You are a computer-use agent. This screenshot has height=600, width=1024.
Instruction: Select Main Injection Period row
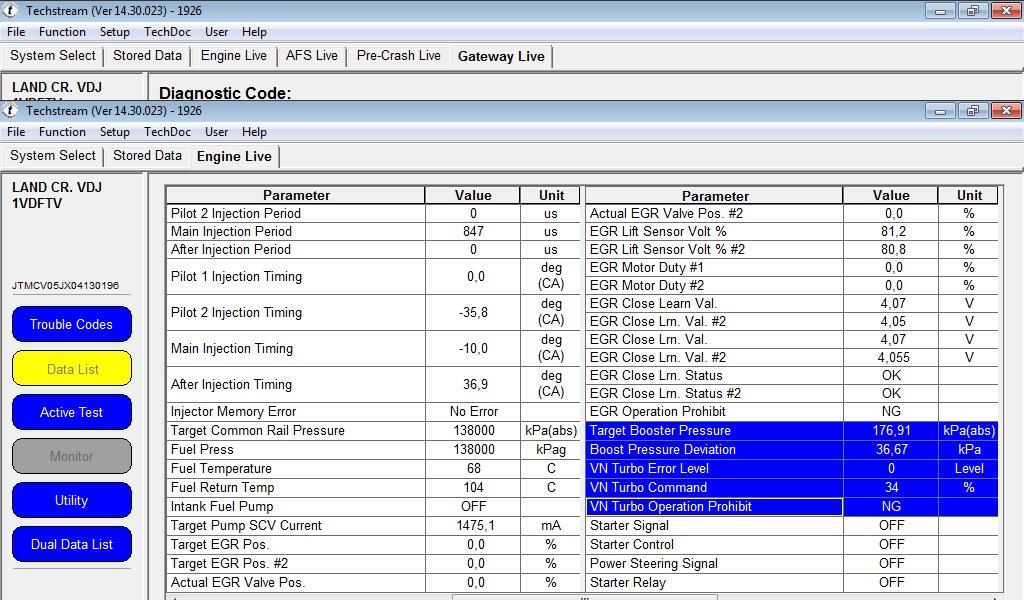click(x=373, y=232)
